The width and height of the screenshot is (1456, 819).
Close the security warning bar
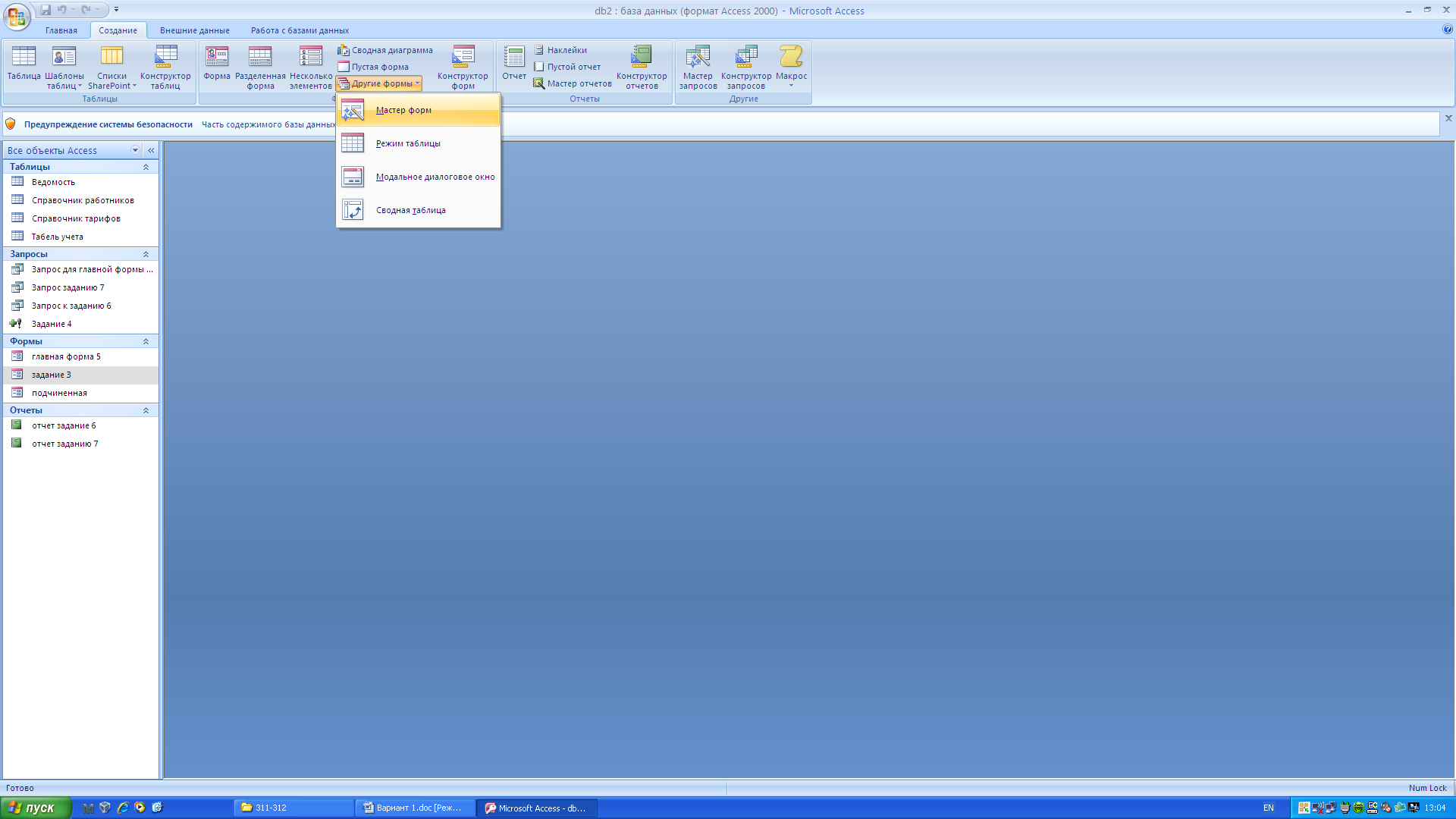[x=1448, y=118]
